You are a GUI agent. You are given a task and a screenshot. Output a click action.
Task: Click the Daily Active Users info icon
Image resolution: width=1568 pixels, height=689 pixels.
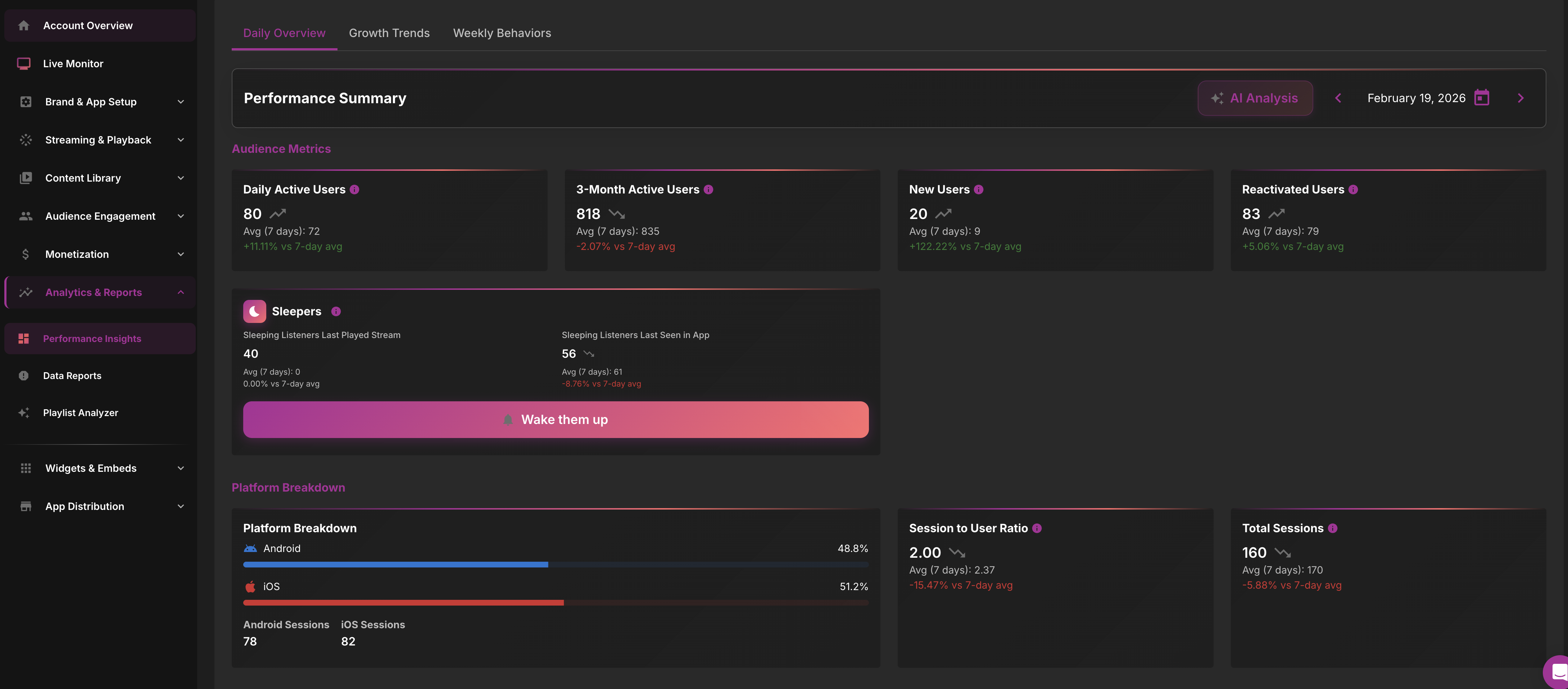(x=354, y=190)
